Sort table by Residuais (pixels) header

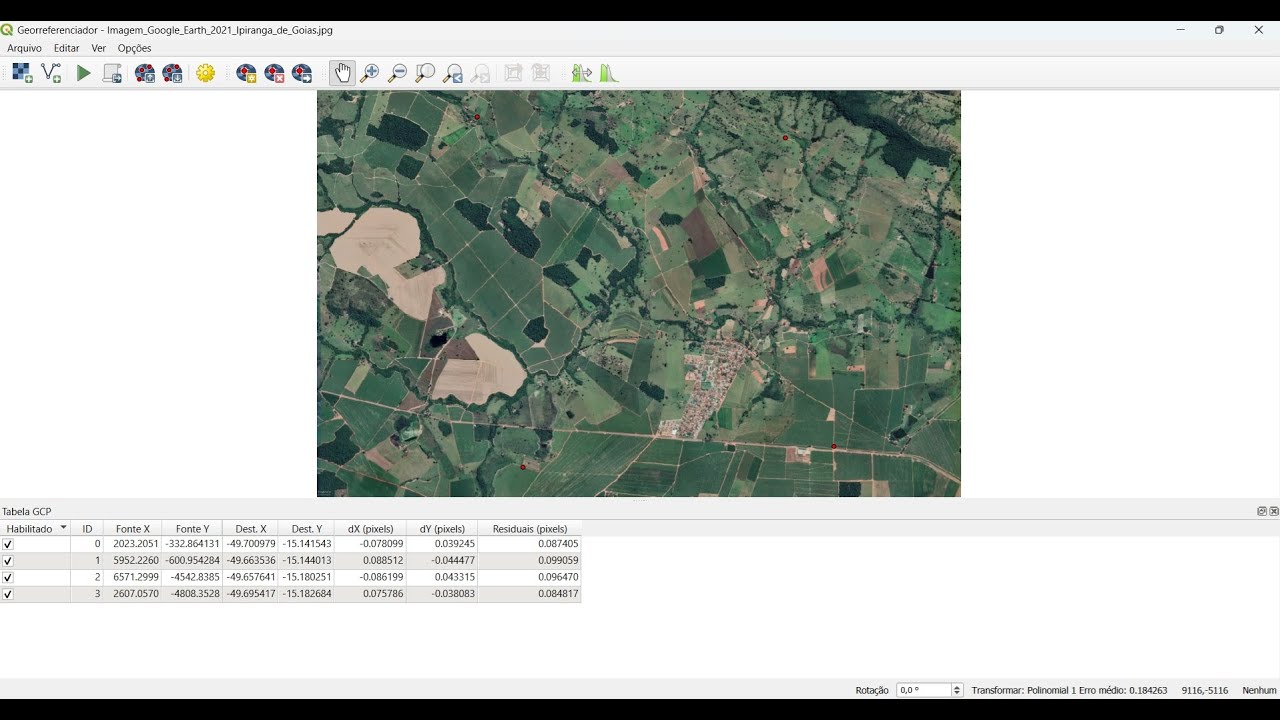point(530,528)
